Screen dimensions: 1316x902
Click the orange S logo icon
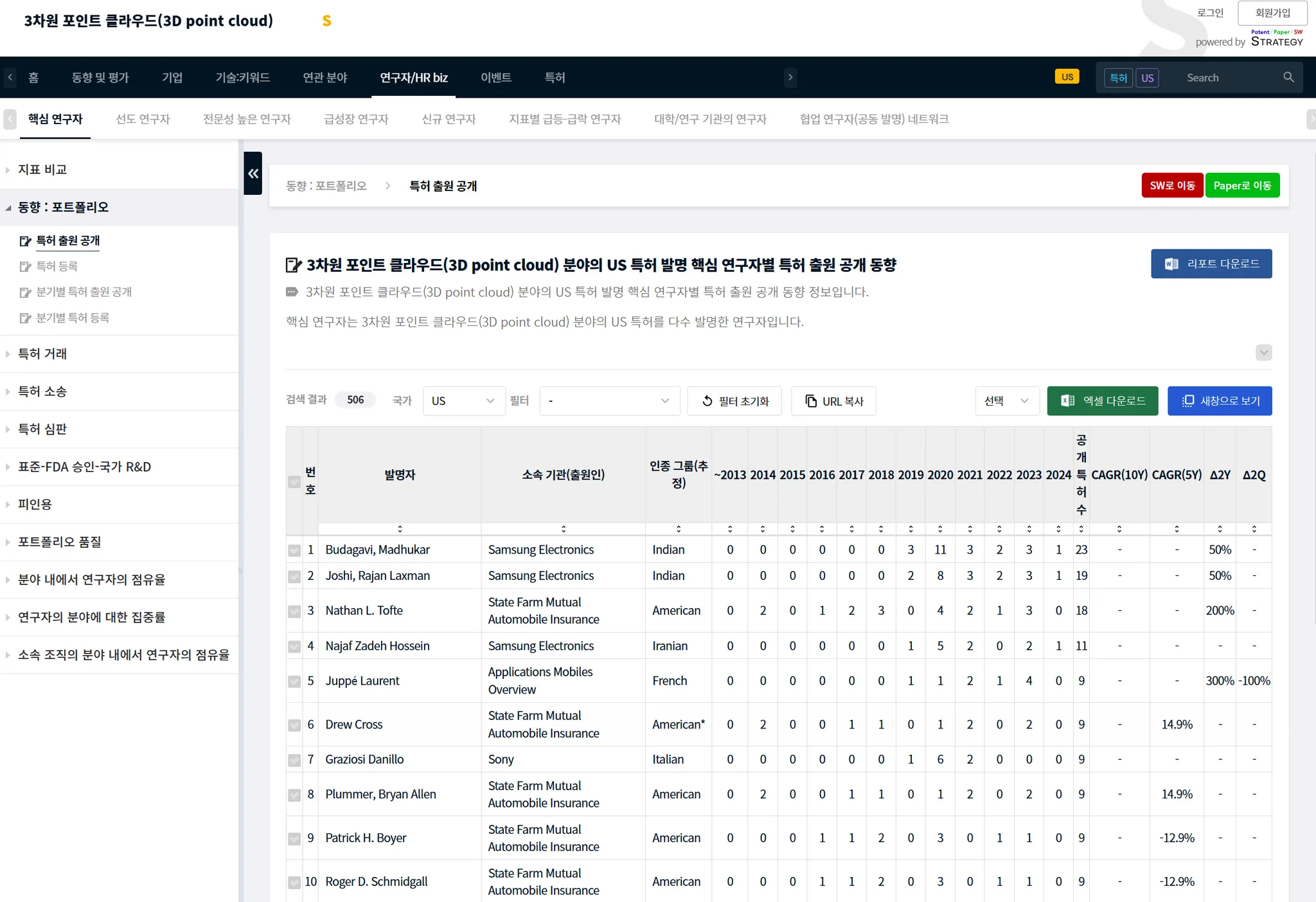click(x=326, y=21)
